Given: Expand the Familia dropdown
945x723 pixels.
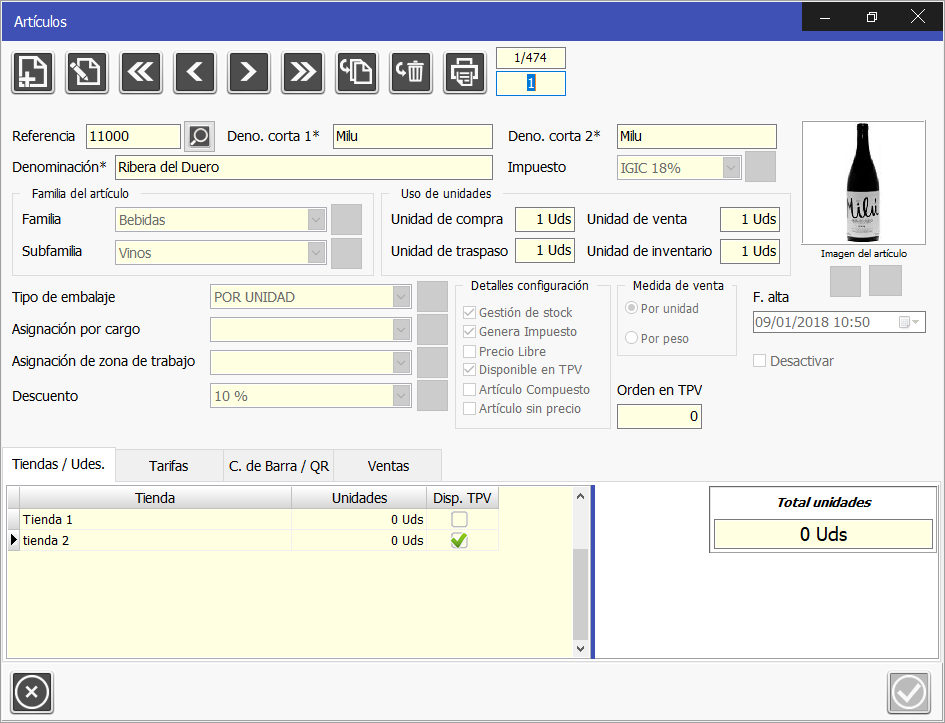Looking at the screenshot, I should (317, 219).
